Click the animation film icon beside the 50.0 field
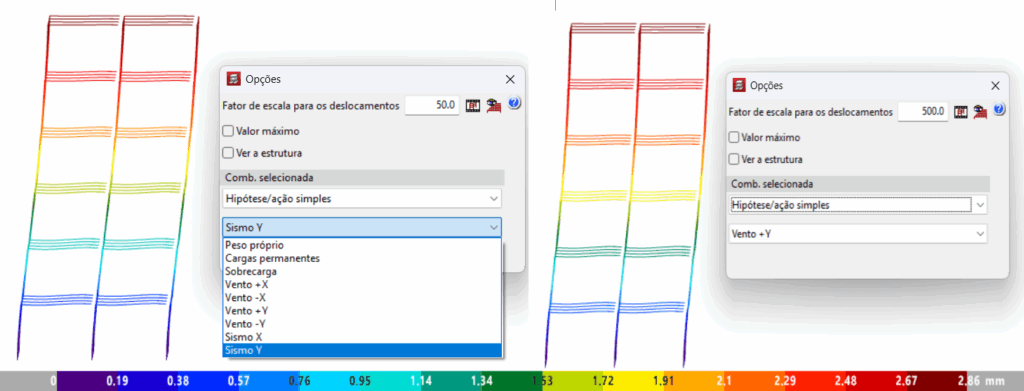 473,105
